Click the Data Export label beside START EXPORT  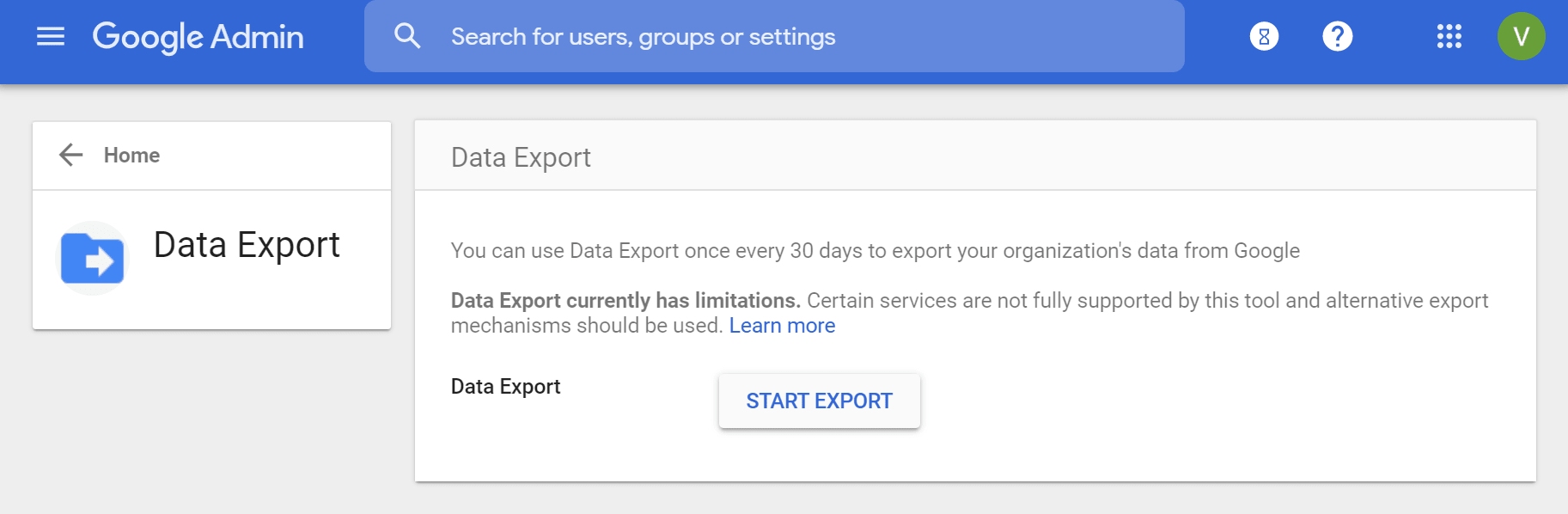pyautogui.click(x=505, y=387)
